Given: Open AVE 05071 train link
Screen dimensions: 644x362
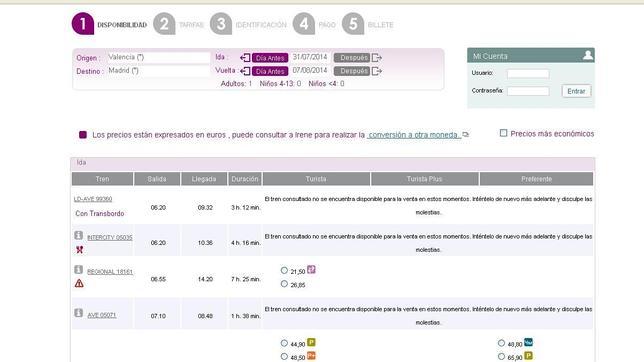Looking at the screenshot, I should [102, 315].
